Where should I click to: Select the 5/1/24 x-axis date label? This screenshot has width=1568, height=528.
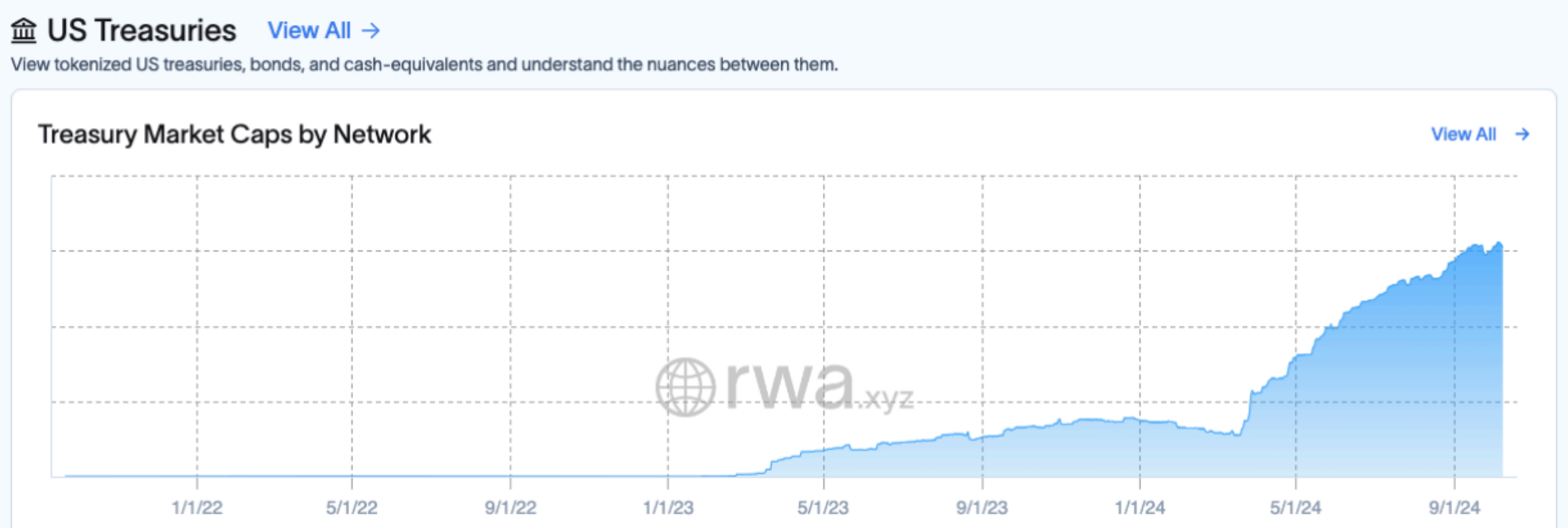pos(1295,508)
